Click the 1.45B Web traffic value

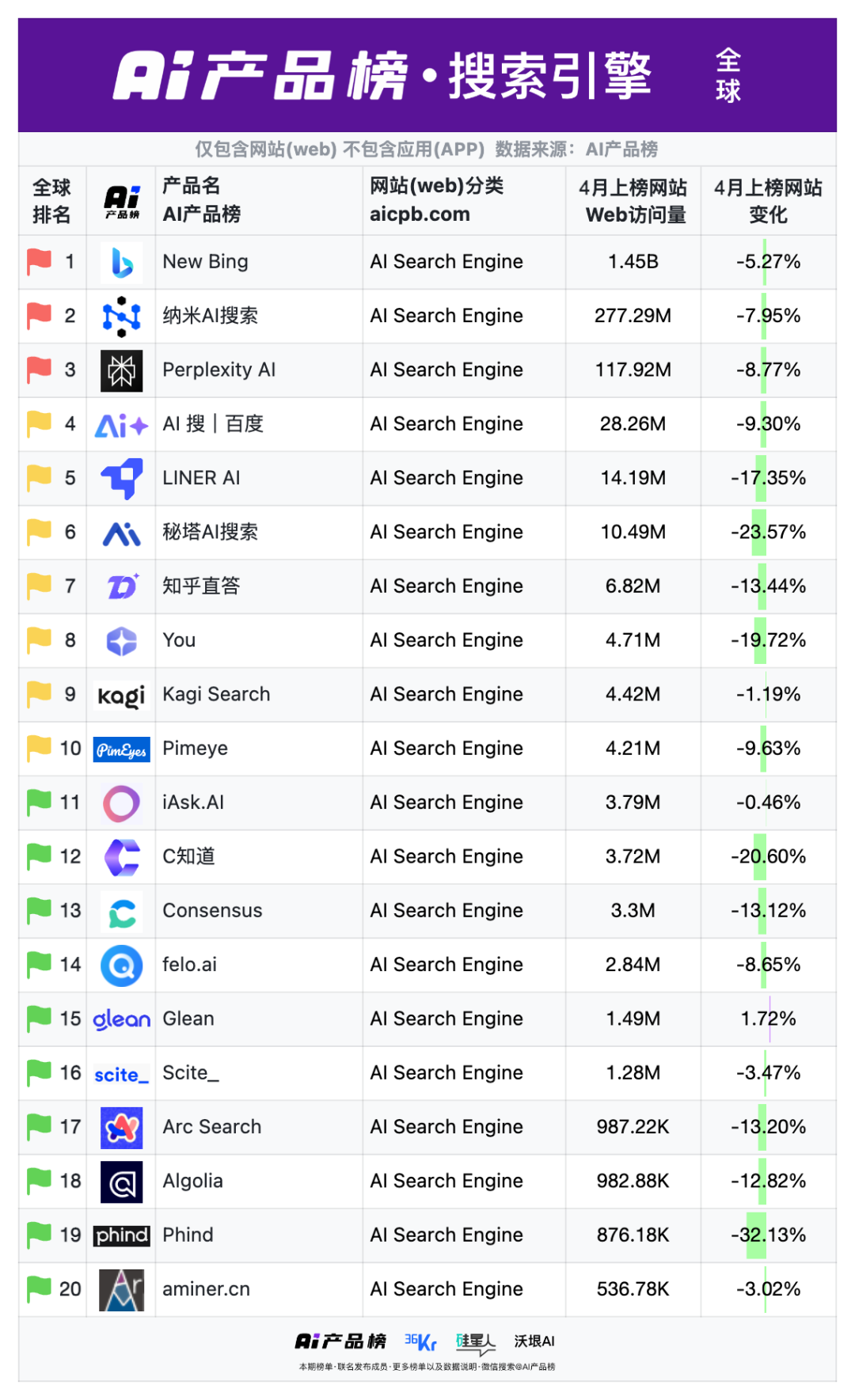click(x=633, y=262)
